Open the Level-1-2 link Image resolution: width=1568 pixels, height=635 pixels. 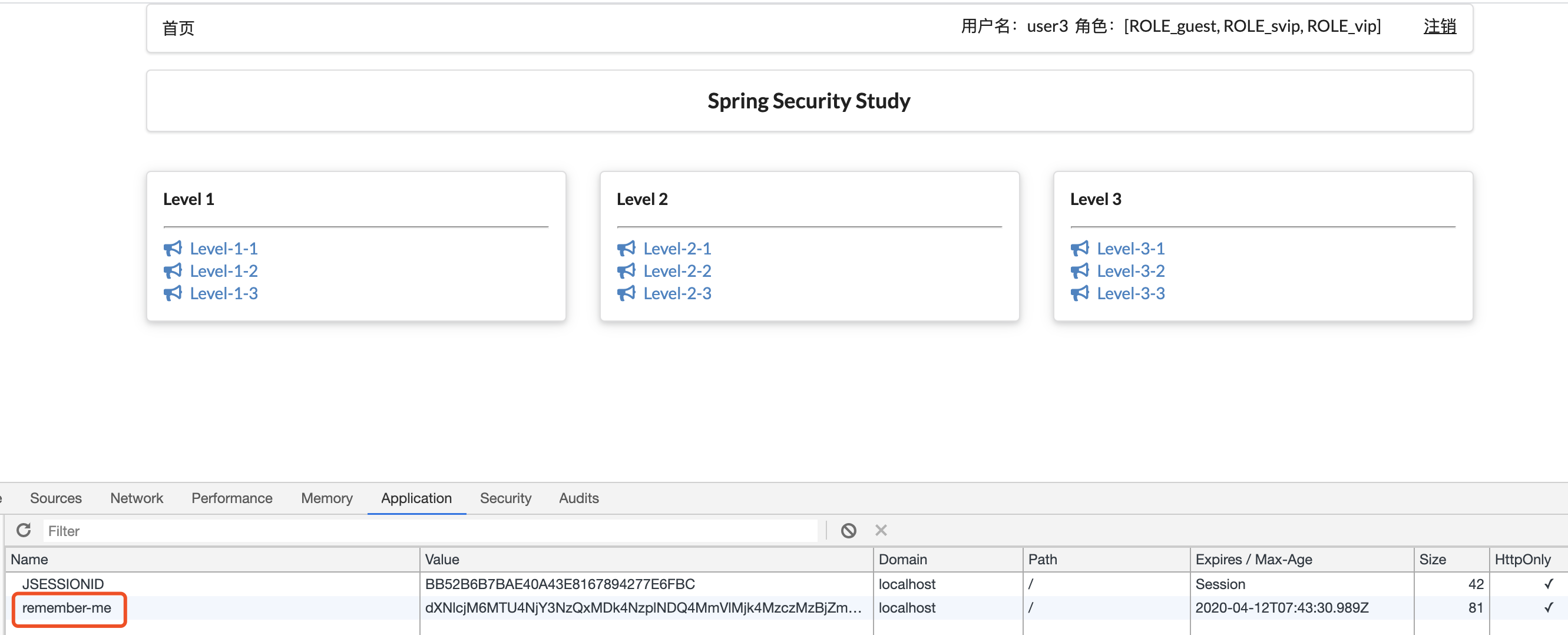tap(223, 271)
